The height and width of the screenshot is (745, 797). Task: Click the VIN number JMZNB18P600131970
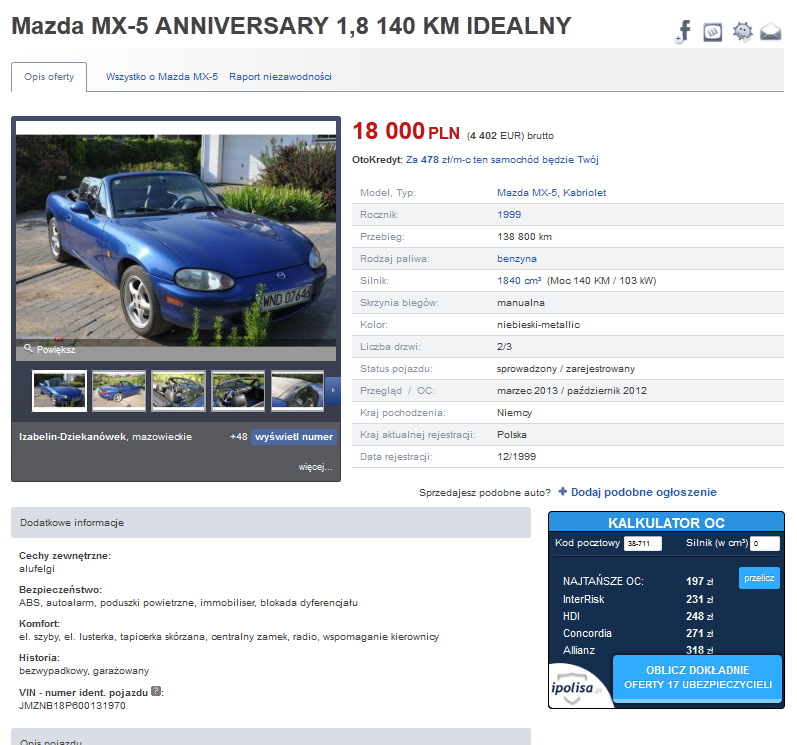tap(72, 705)
